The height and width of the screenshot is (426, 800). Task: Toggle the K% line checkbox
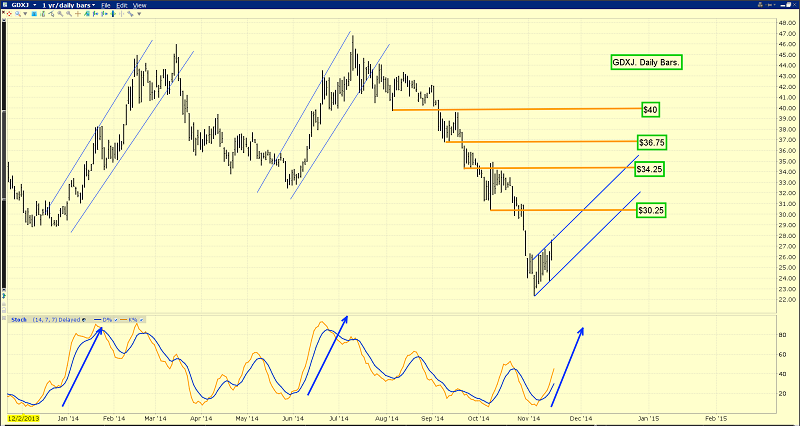point(141,320)
